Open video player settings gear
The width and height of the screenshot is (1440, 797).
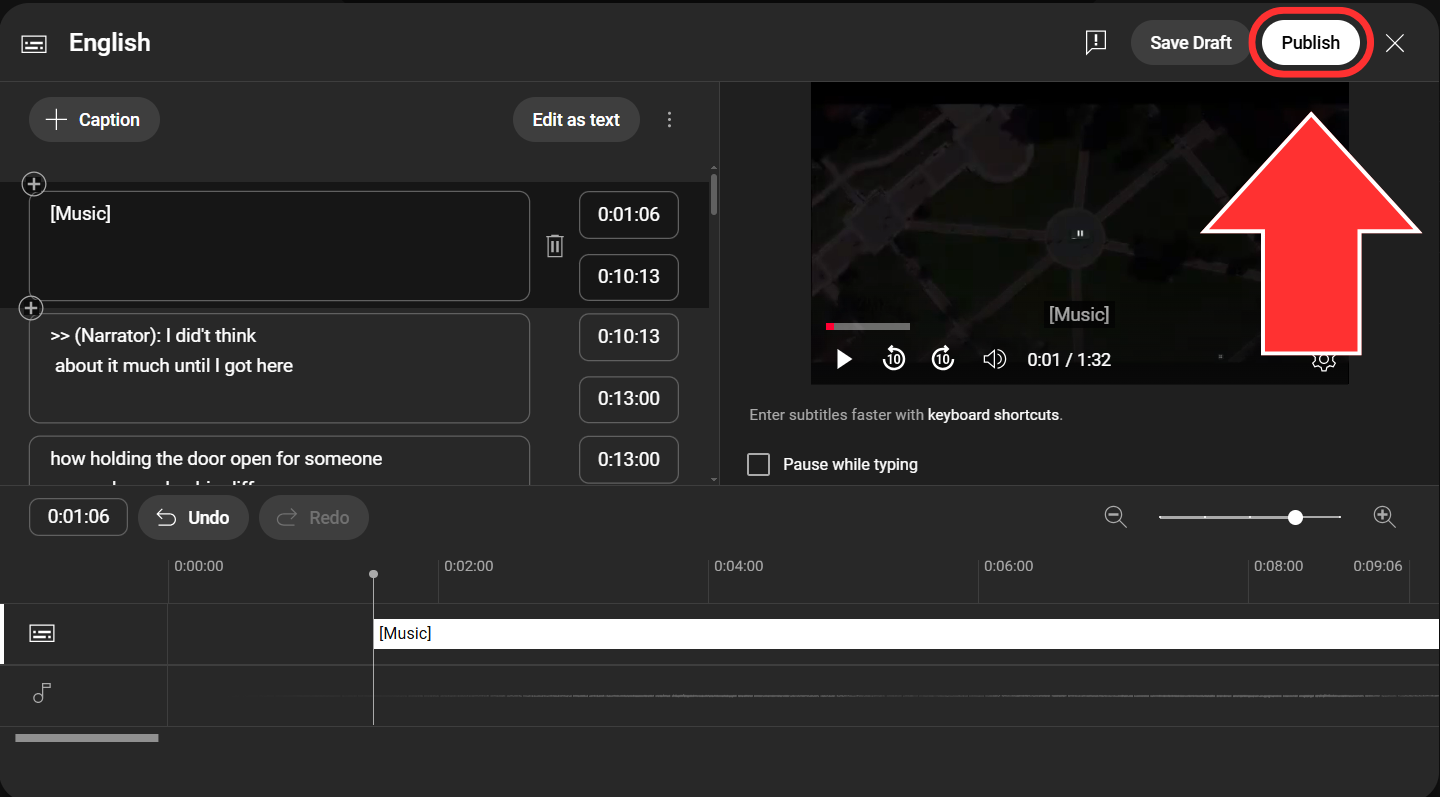(1323, 362)
